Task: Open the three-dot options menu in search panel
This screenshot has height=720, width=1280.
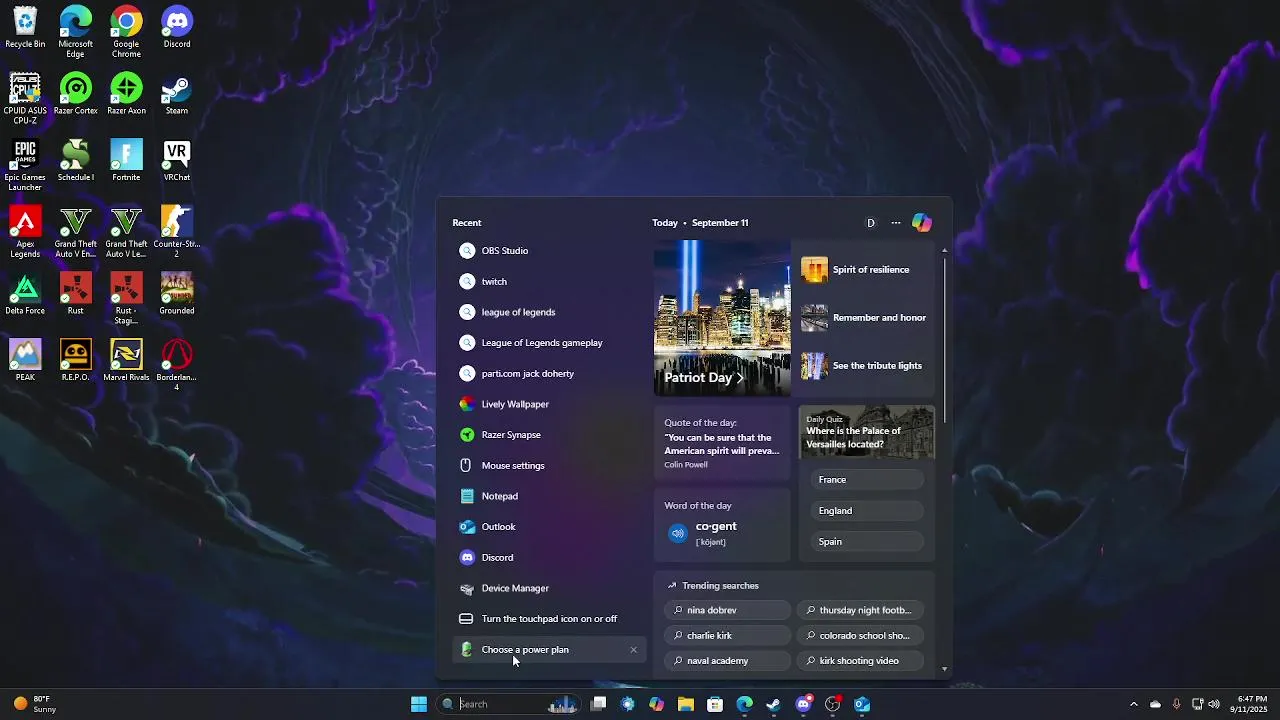Action: point(896,223)
